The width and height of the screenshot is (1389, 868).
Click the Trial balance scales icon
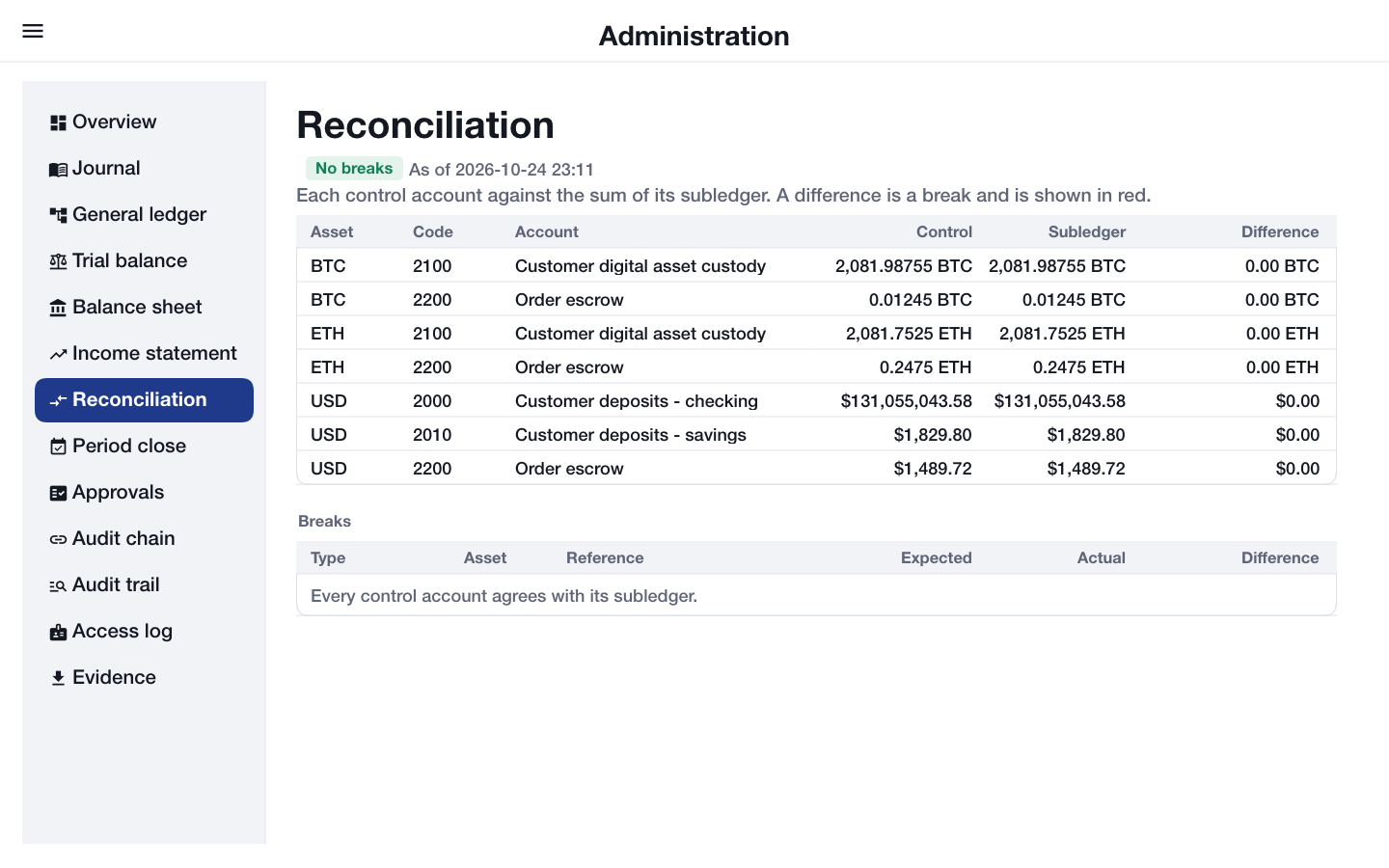tap(58, 261)
